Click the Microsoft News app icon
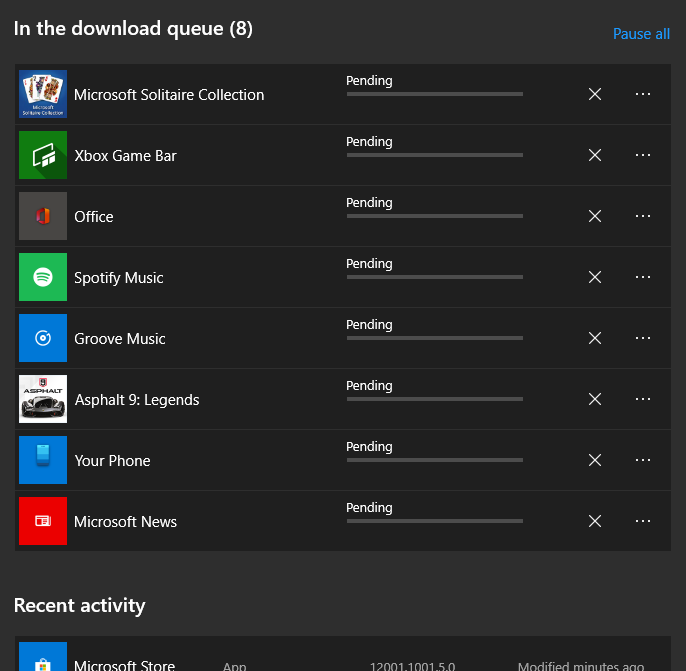Viewport: 686px width, 671px height. (x=43, y=521)
